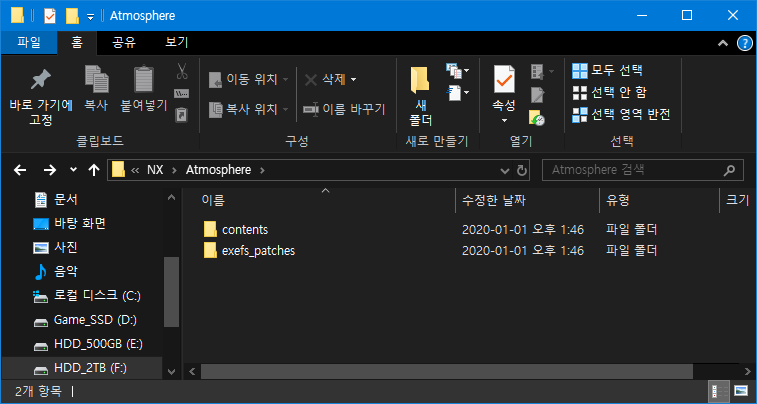The width and height of the screenshot is (757, 404).
Task: Go forward with the right arrow
Action: (50, 170)
